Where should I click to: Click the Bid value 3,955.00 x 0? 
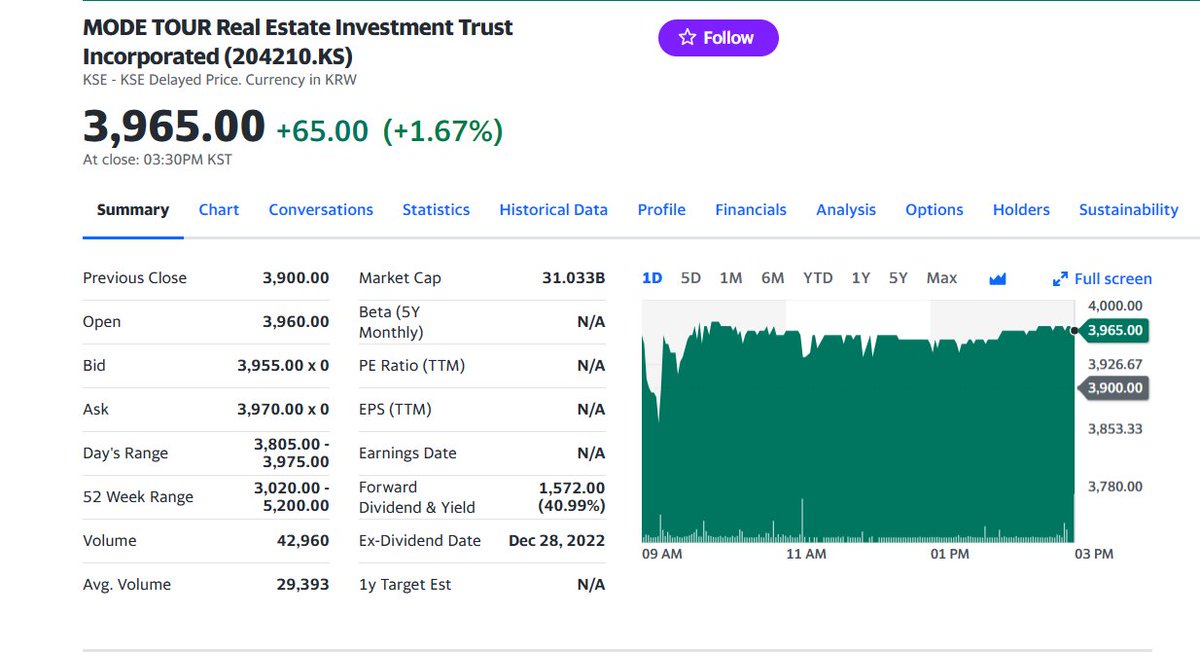[x=283, y=366]
